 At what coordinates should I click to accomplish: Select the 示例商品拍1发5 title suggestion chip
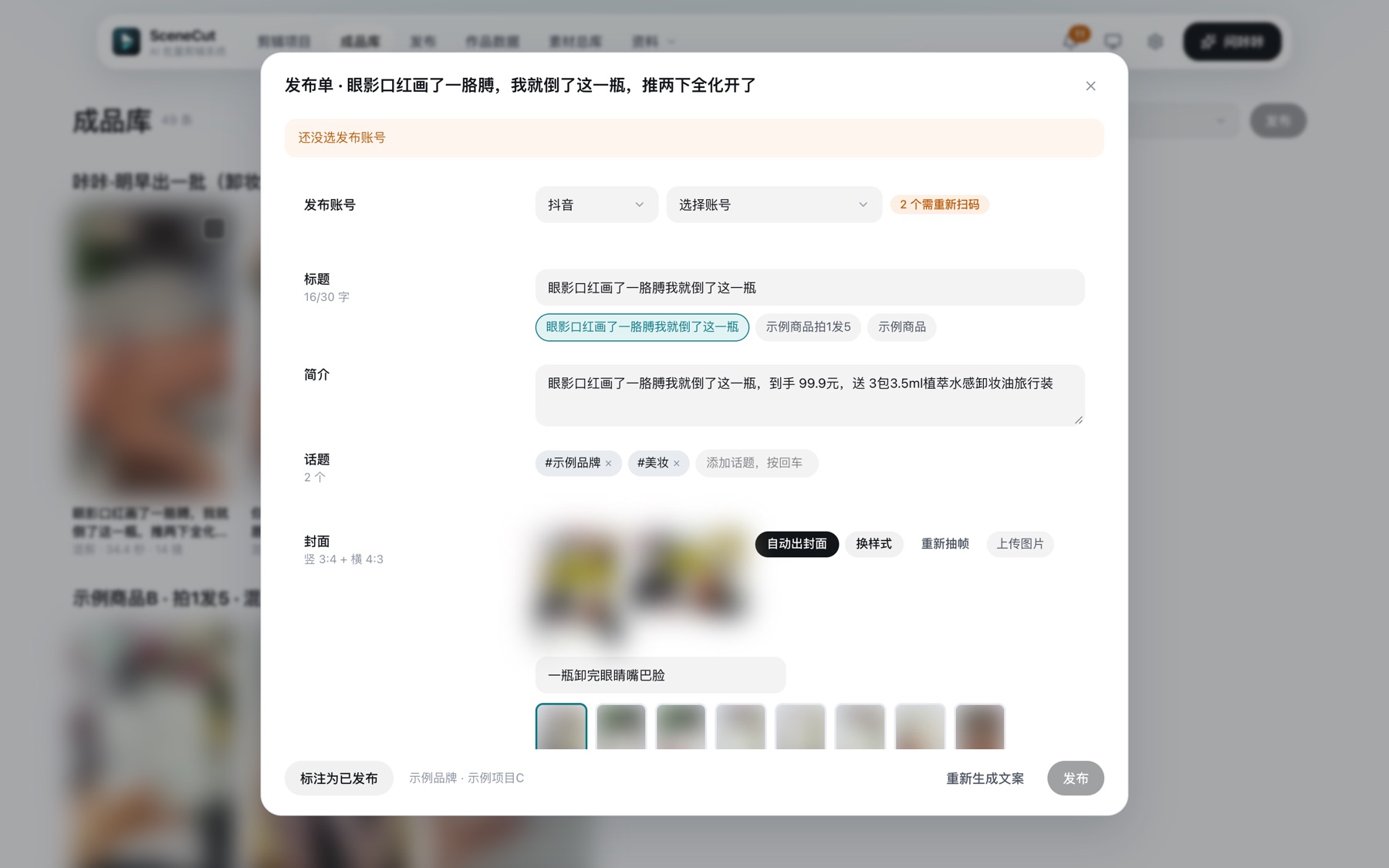[x=808, y=327]
